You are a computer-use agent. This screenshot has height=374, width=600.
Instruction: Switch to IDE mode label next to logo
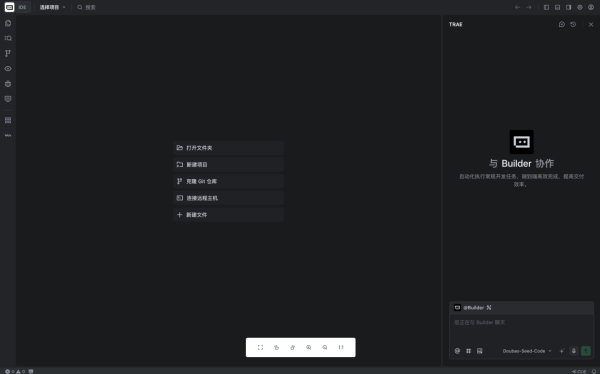click(23, 7)
